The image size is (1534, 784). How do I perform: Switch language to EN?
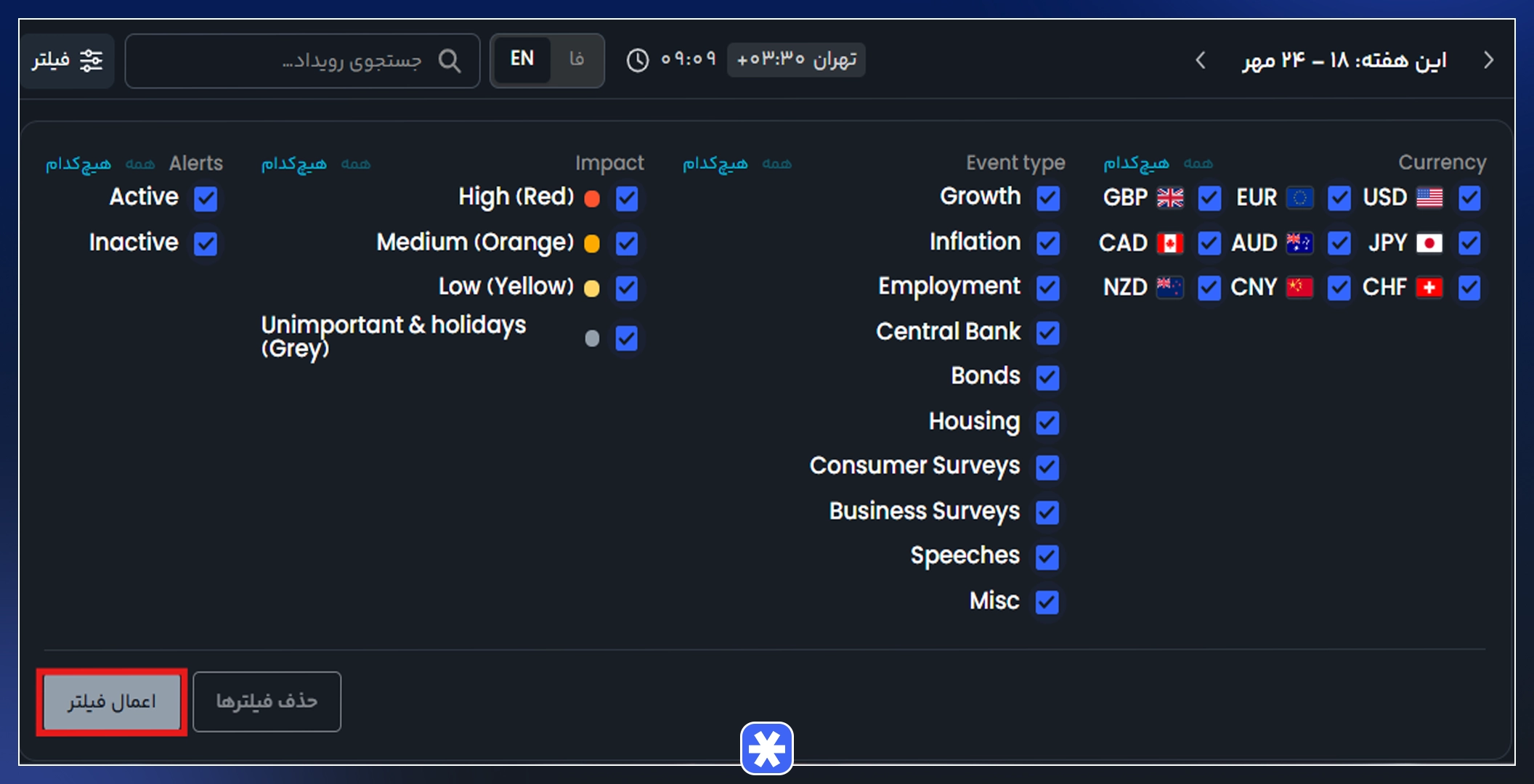pyautogui.click(x=522, y=59)
